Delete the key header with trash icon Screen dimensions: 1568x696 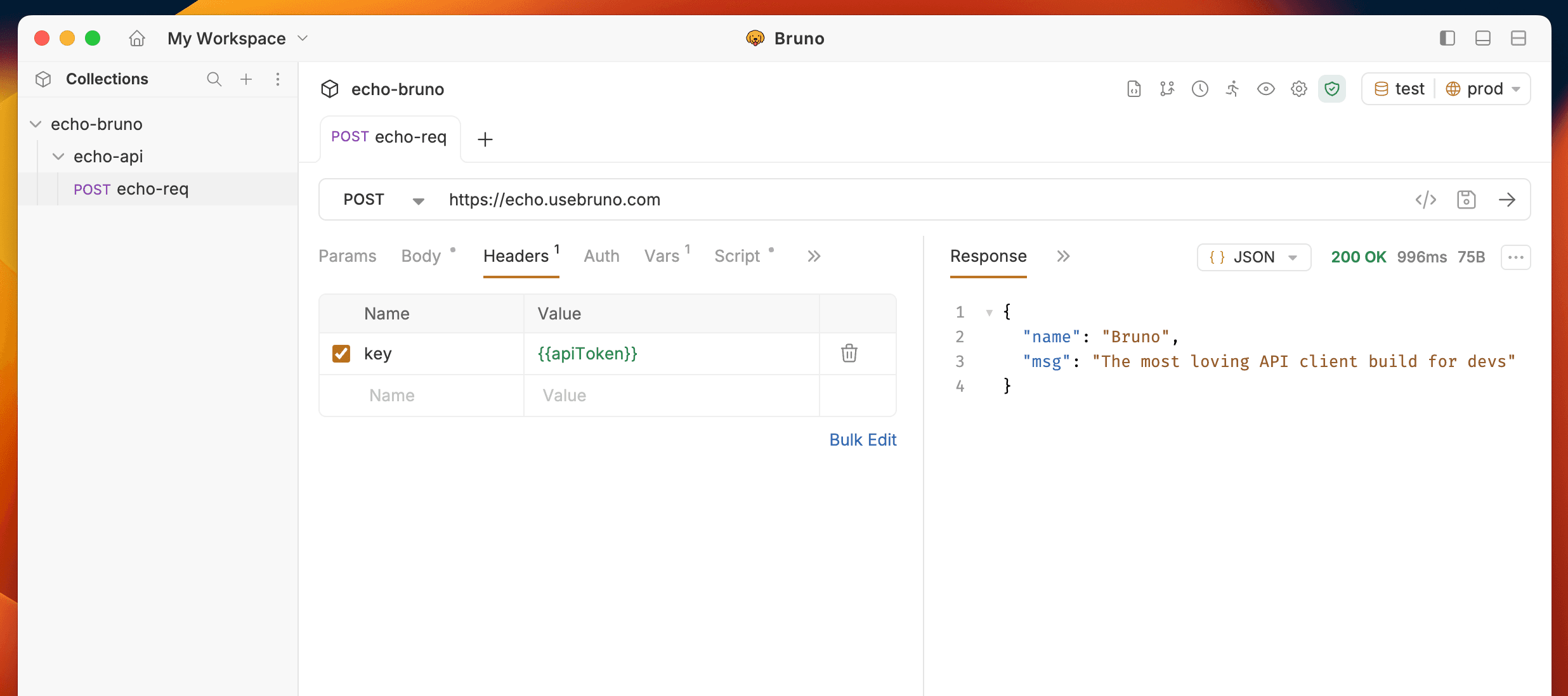tap(849, 353)
